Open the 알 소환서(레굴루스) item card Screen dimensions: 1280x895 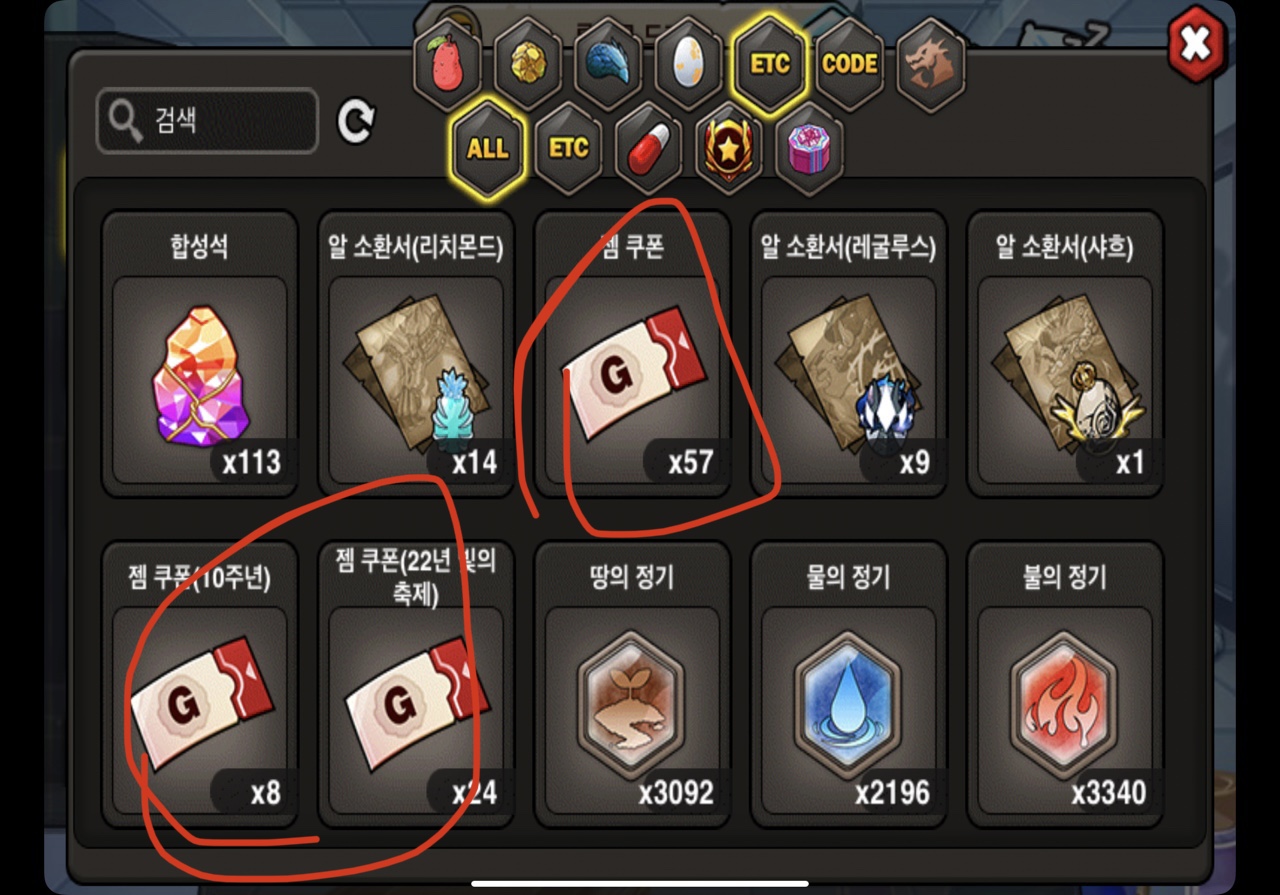click(x=848, y=354)
